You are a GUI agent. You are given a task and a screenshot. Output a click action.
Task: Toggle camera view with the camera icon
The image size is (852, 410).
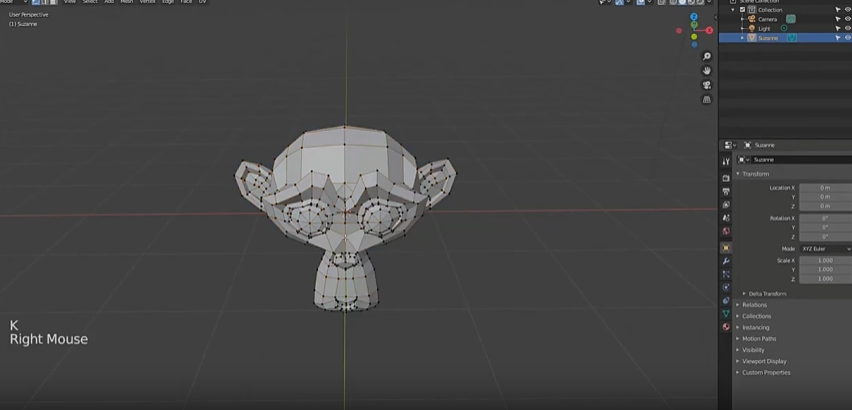707,85
